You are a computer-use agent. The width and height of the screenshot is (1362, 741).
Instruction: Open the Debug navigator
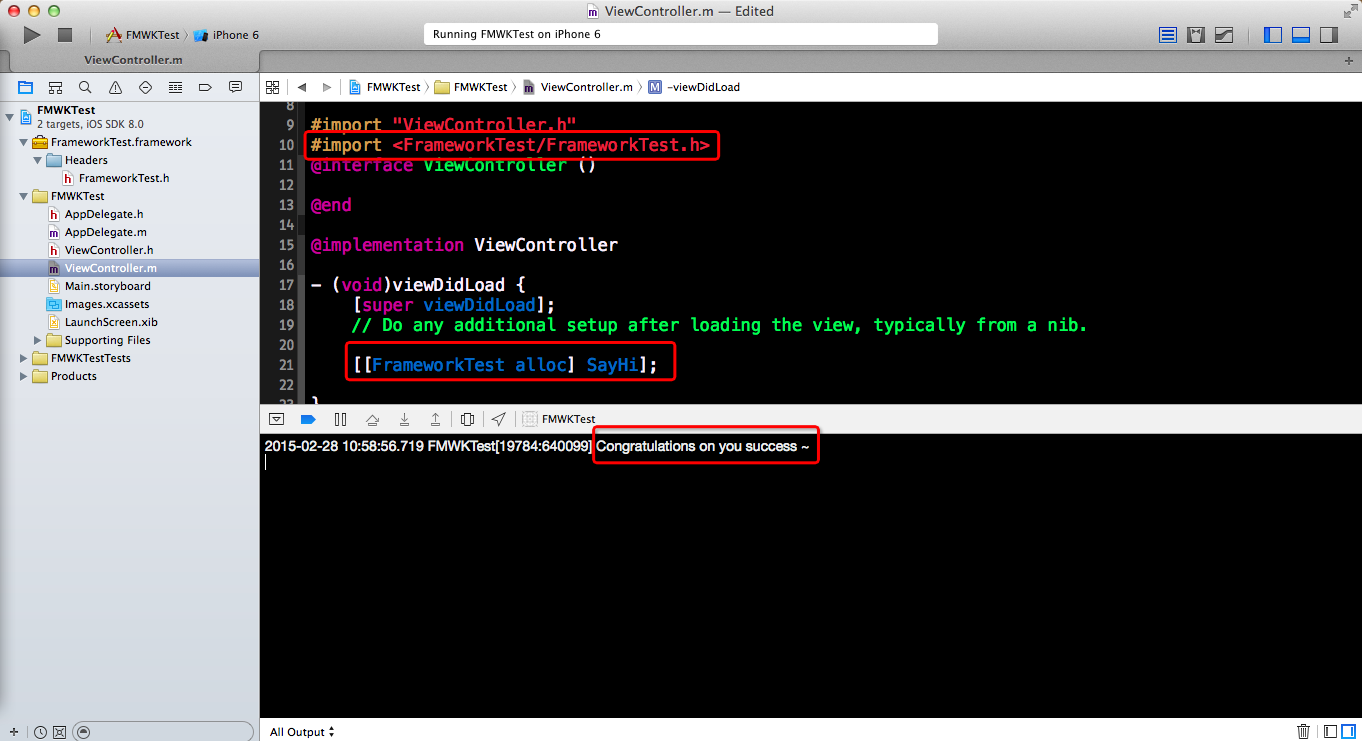coord(175,87)
